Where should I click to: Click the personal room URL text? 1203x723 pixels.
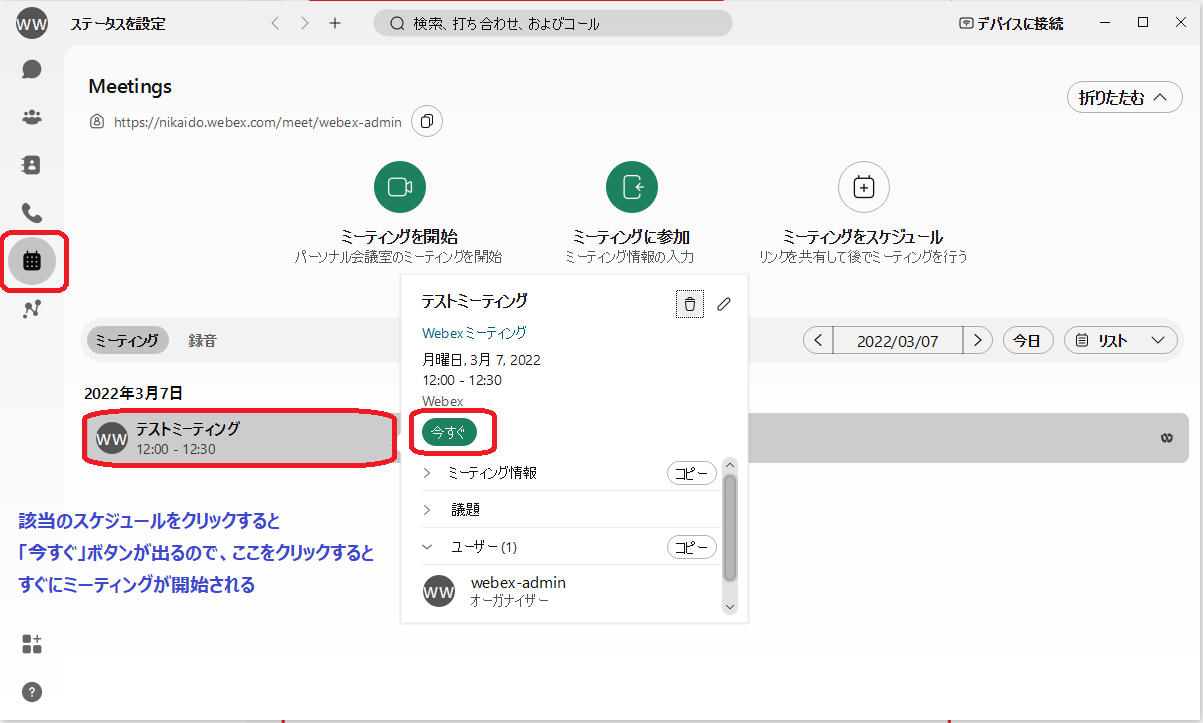coord(258,122)
